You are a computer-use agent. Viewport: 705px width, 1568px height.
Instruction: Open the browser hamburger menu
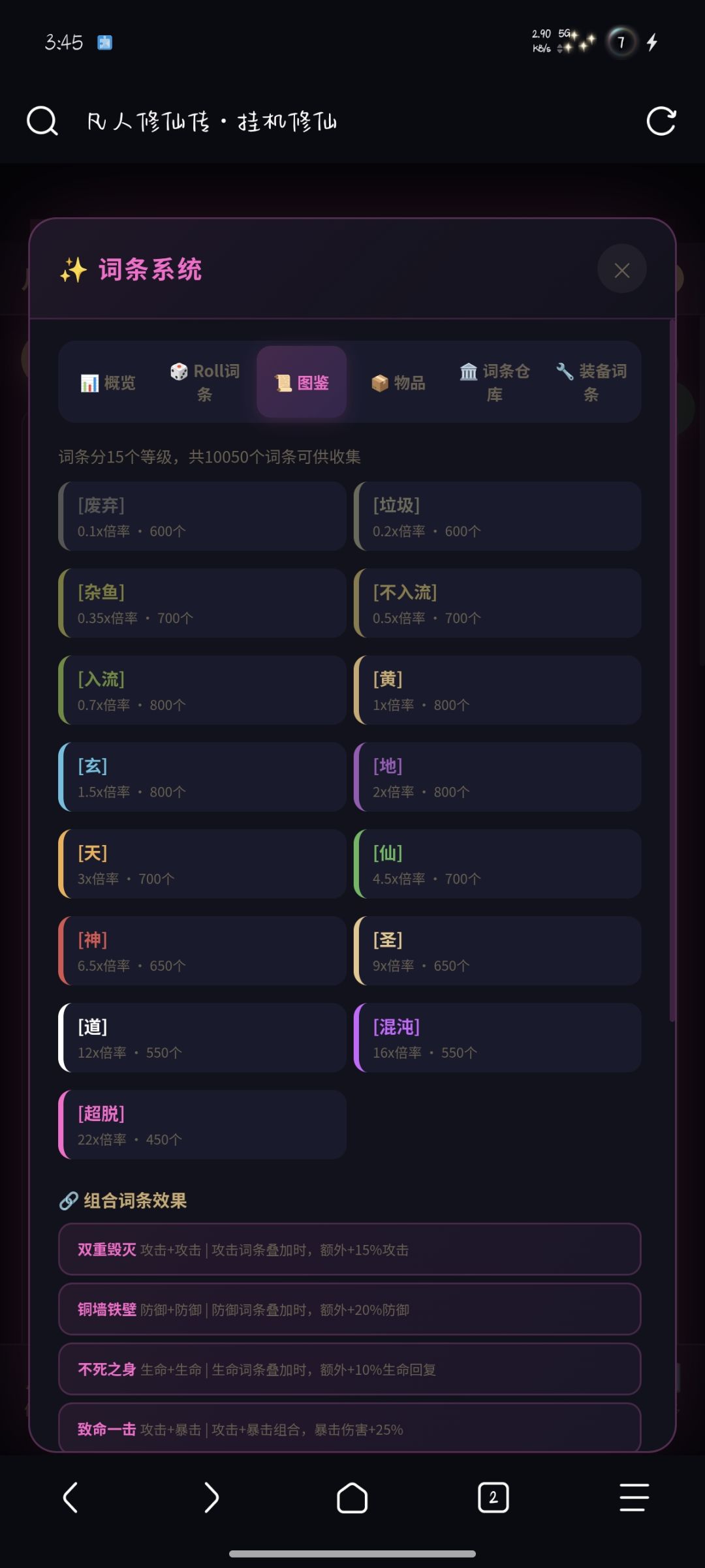634,1497
